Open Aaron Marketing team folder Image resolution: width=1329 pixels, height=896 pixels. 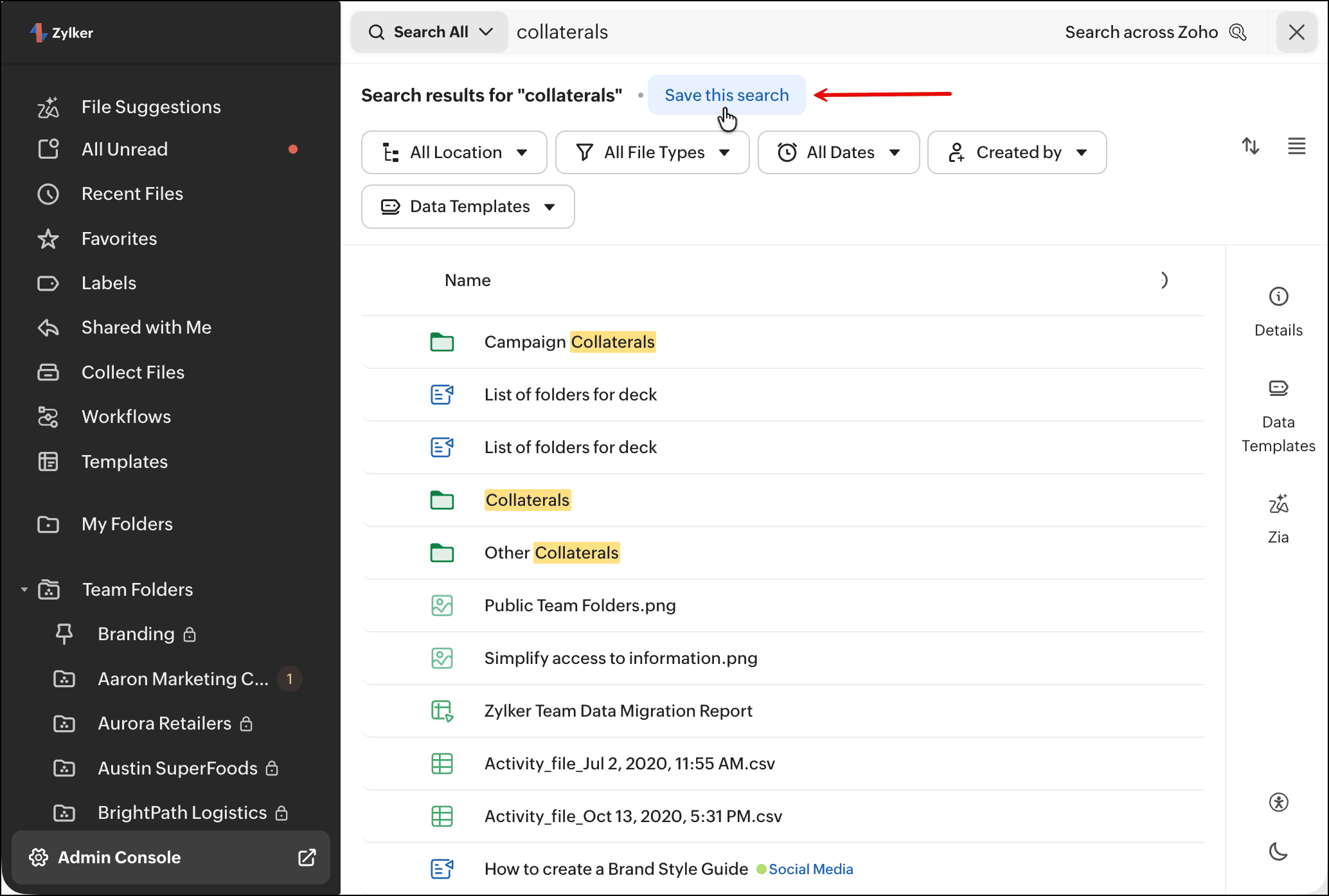pyautogui.click(x=183, y=679)
